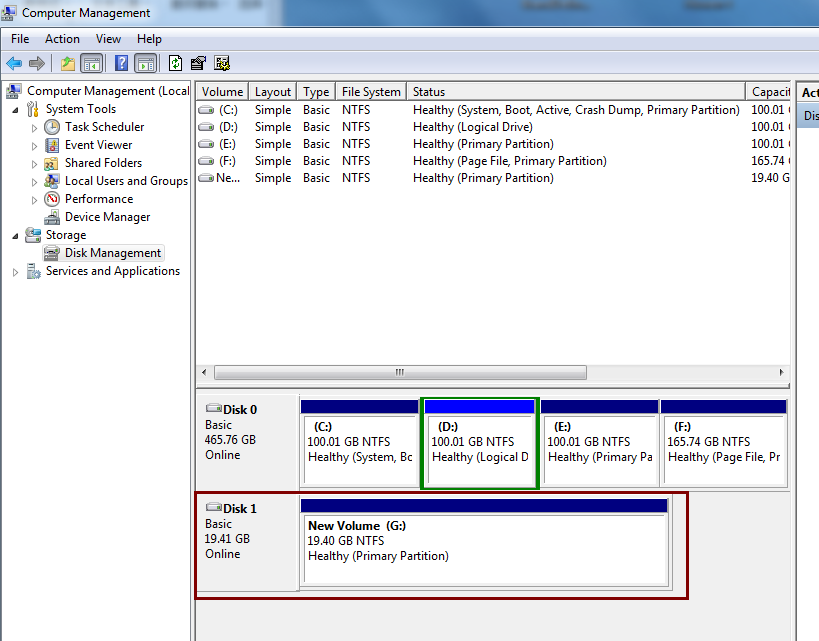Viewport: 819px width, 641px height.
Task: Open the View menu
Action: [108, 39]
